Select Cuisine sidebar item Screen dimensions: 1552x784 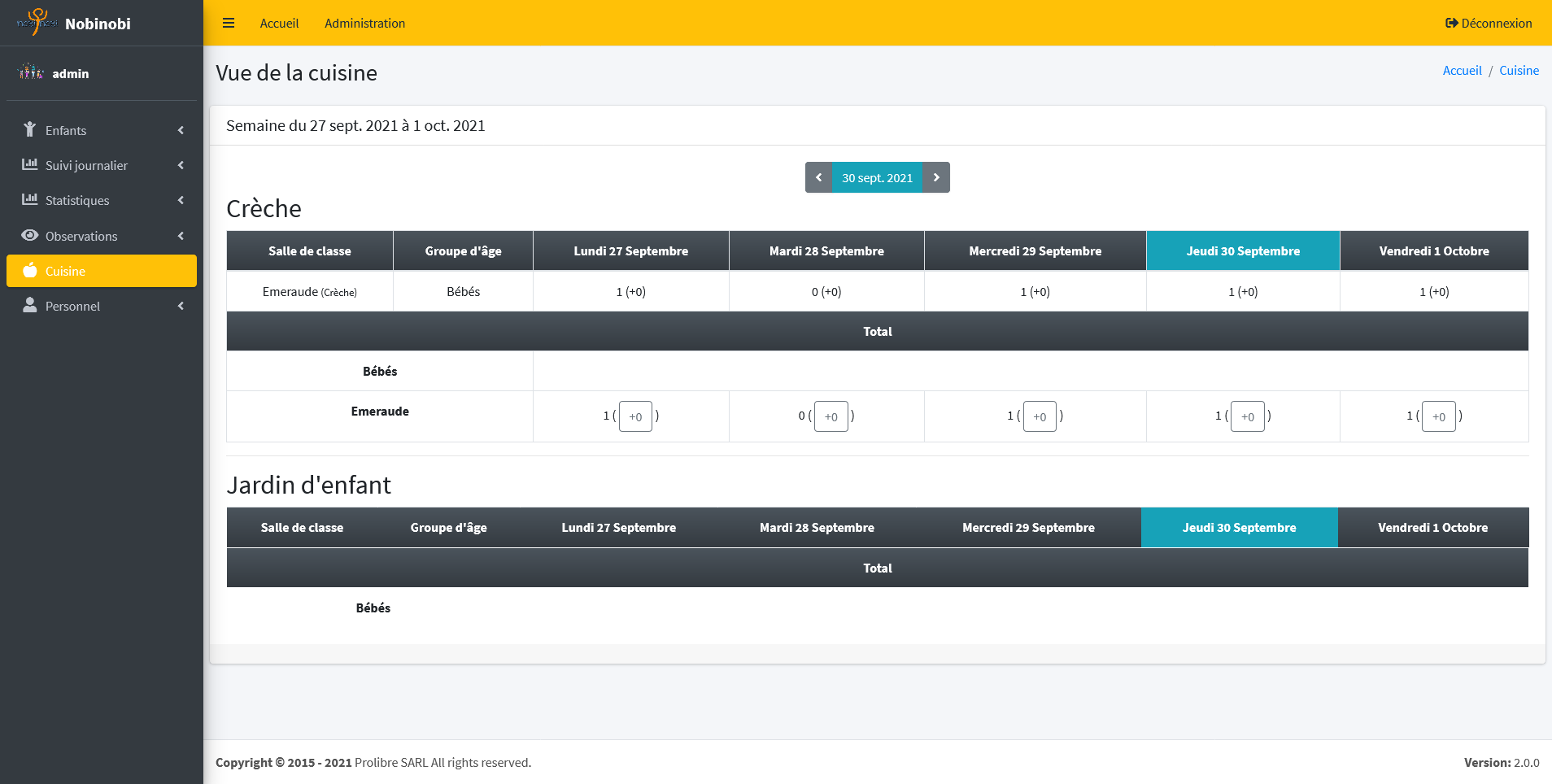pyautogui.click(x=102, y=271)
